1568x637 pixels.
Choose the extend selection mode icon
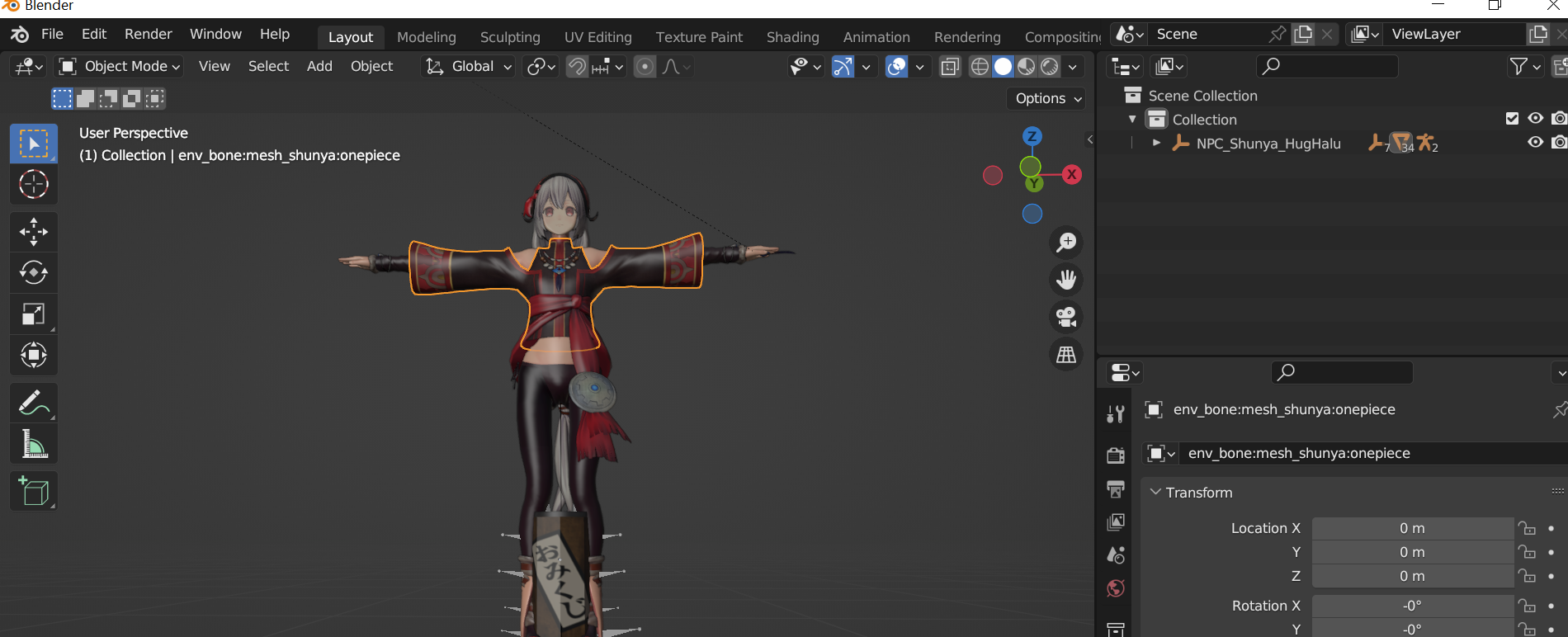(x=85, y=99)
